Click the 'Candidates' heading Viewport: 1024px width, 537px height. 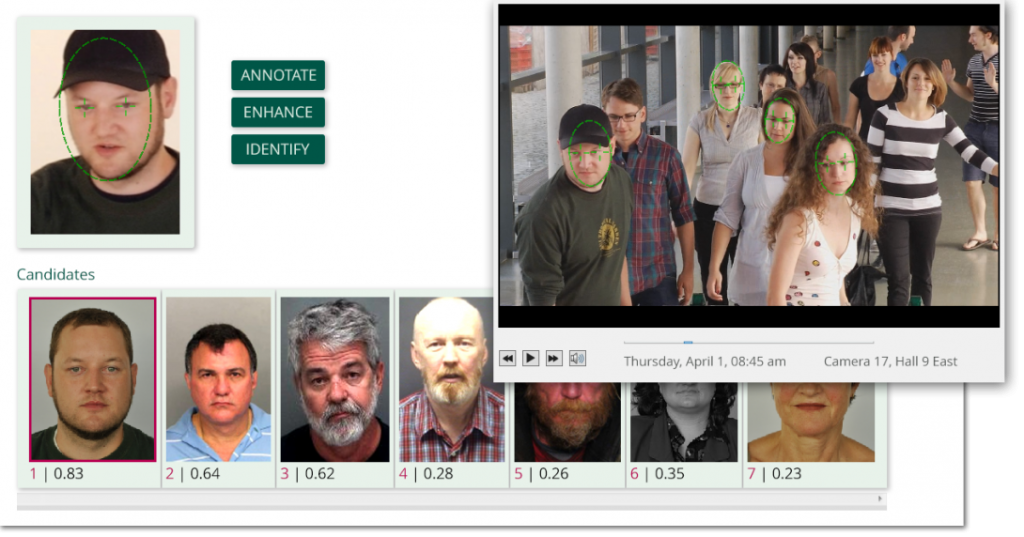point(56,274)
